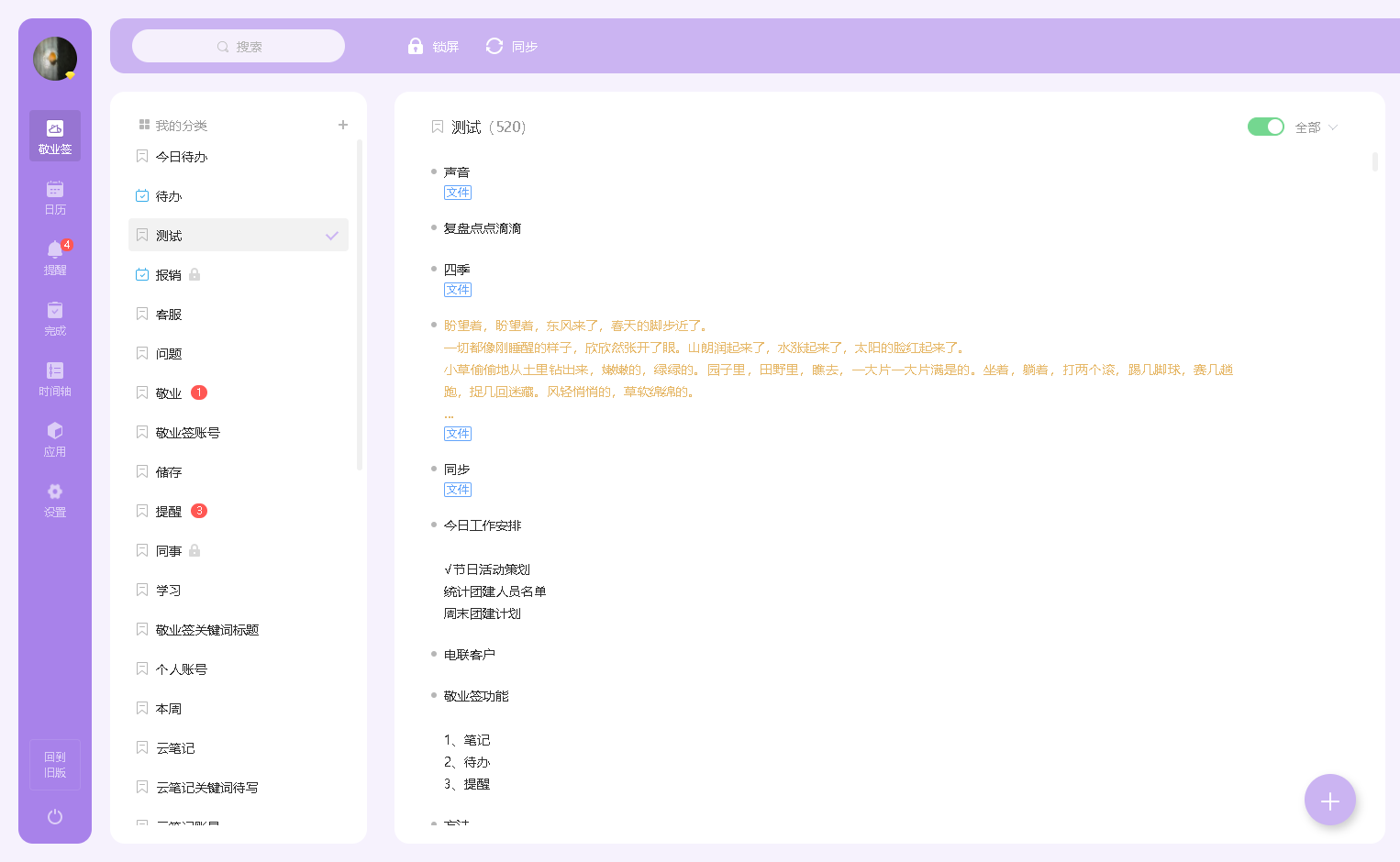Click checkmark on 测试 row
Viewport: 1400px width, 862px height.
click(x=332, y=236)
